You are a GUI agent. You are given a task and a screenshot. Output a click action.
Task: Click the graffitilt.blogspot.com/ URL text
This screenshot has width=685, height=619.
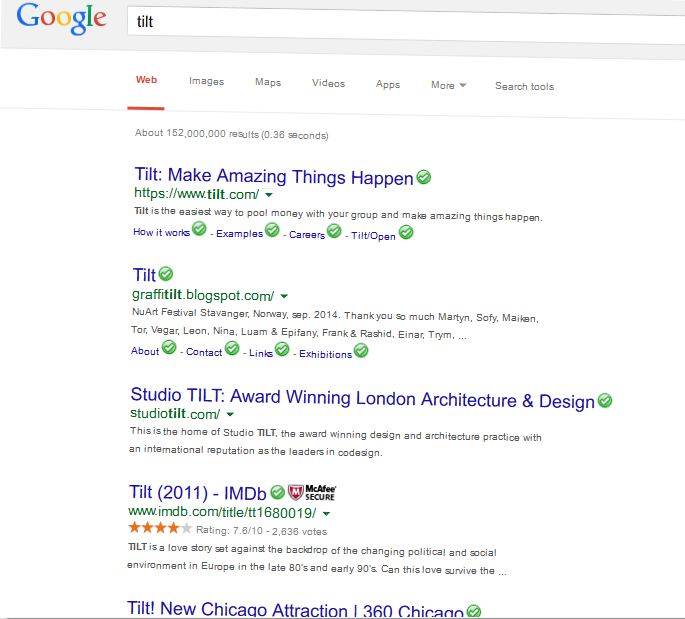[203, 295]
